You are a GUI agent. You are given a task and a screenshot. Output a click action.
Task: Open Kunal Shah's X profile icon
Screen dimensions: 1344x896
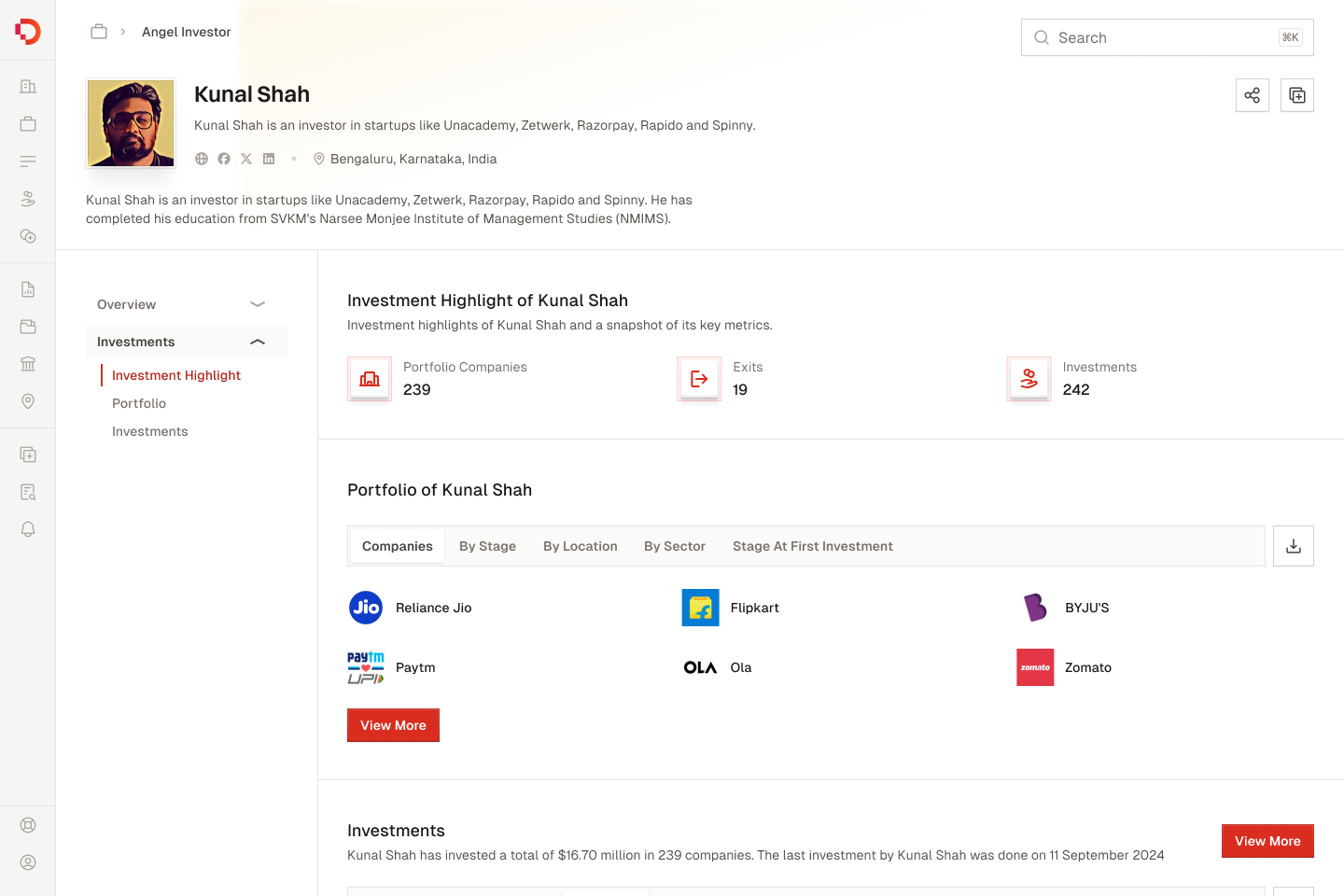(246, 159)
